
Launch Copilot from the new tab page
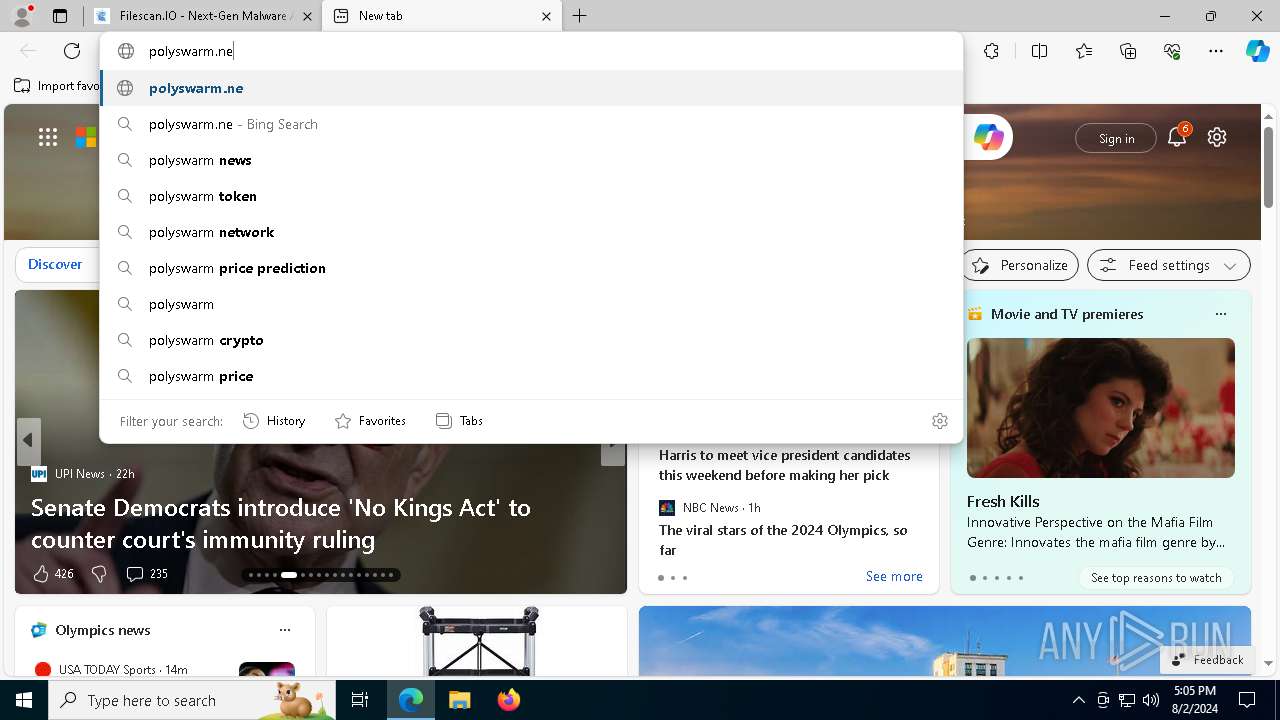coord(988,138)
